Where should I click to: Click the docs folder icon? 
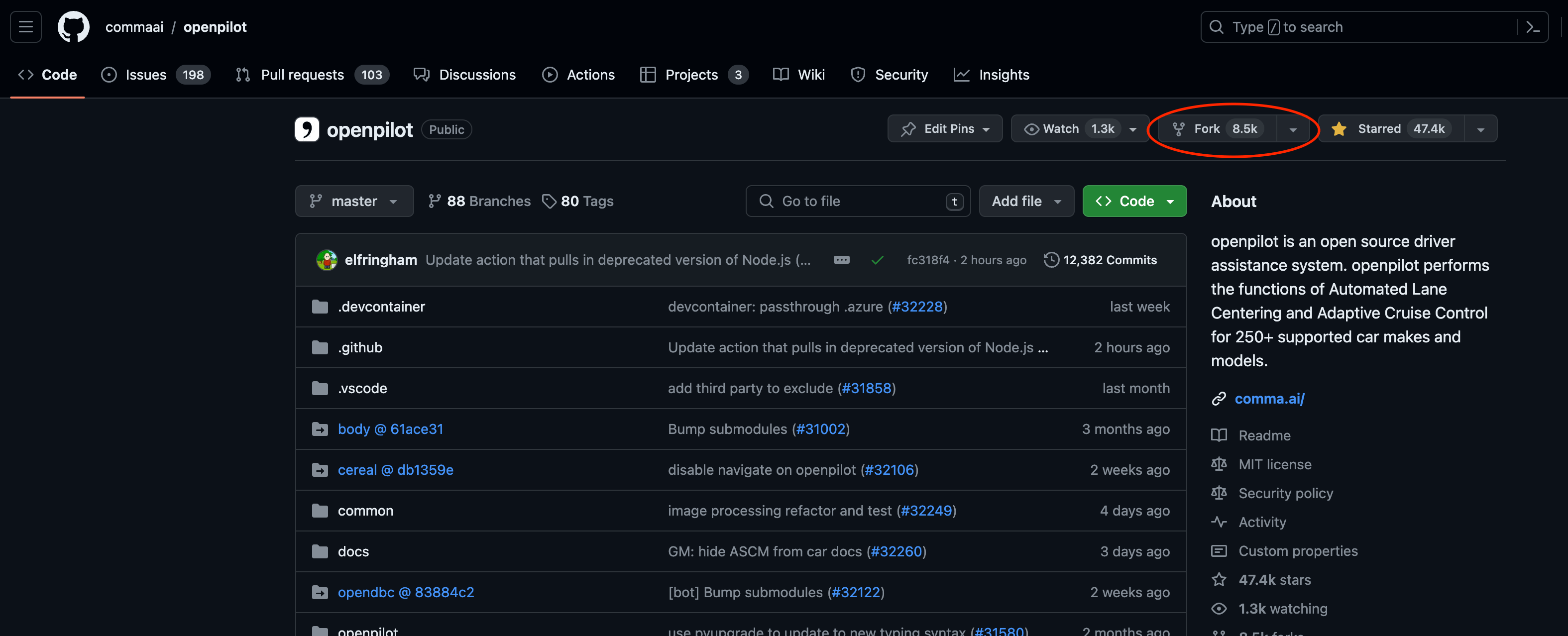point(320,551)
